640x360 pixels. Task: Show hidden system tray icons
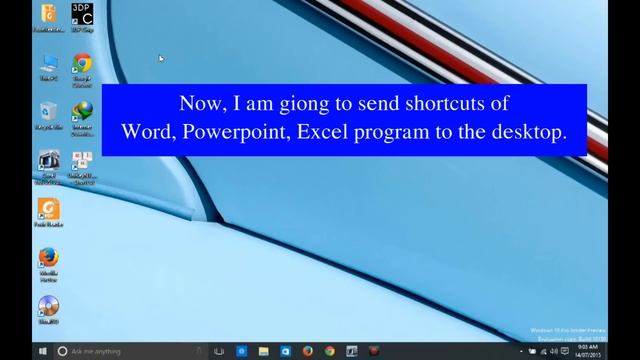[x=521, y=351]
